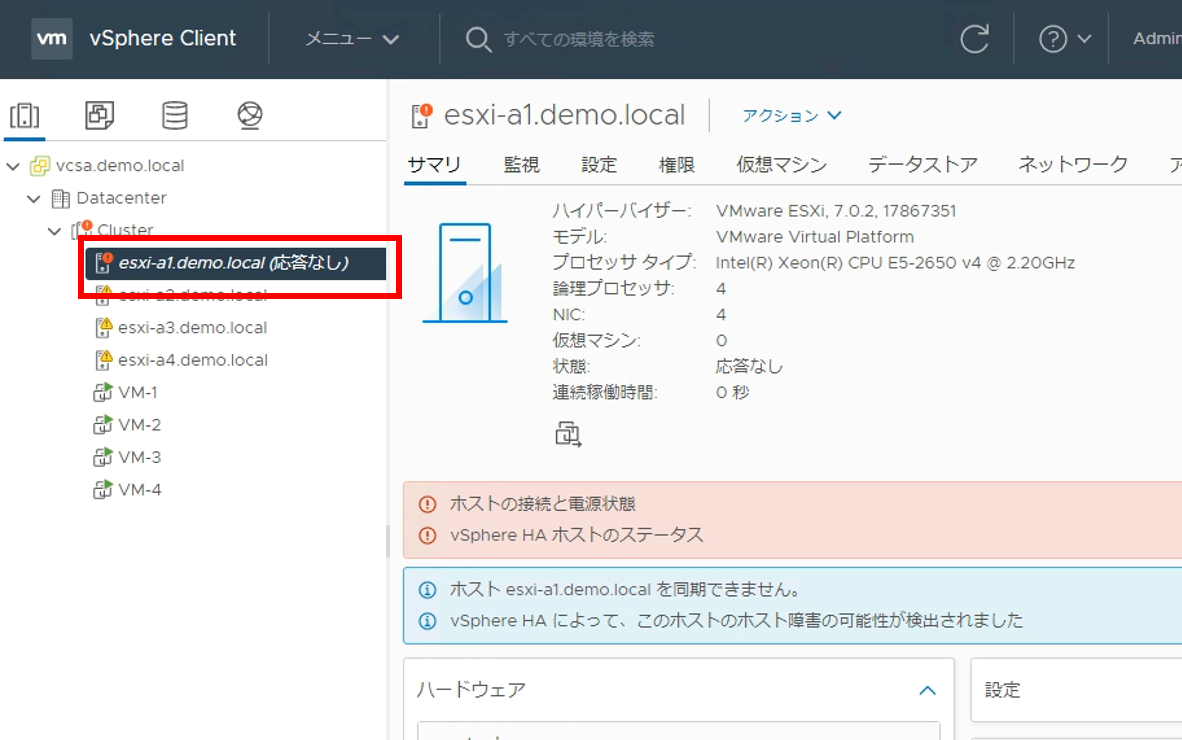Click the navigator pane splitter handle
The image size is (1182, 740).
pos(388,541)
